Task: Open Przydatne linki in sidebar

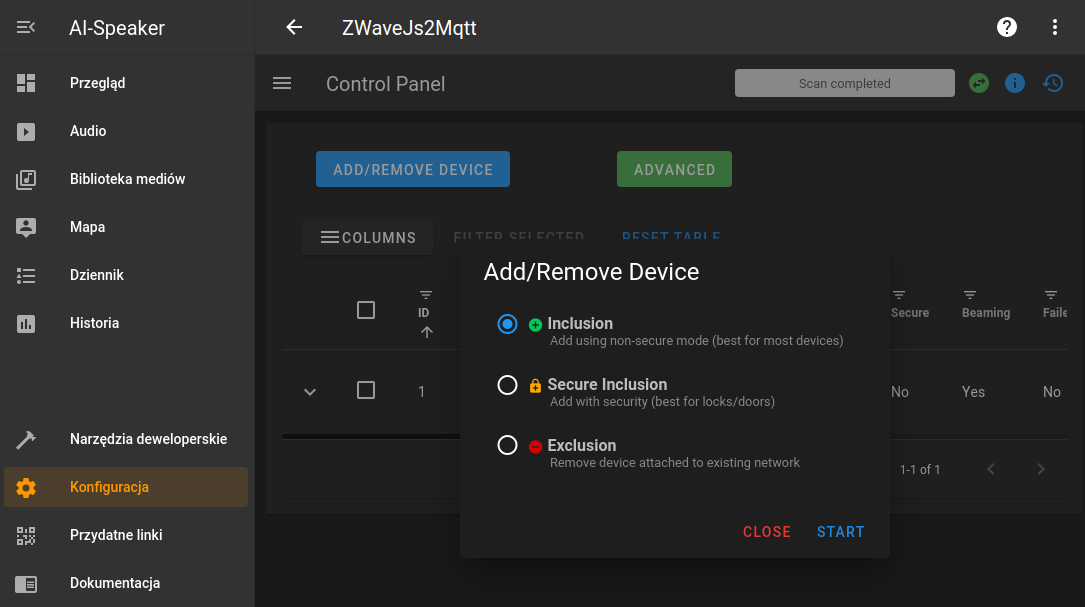Action: pyautogui.click(x=127, y=535)
